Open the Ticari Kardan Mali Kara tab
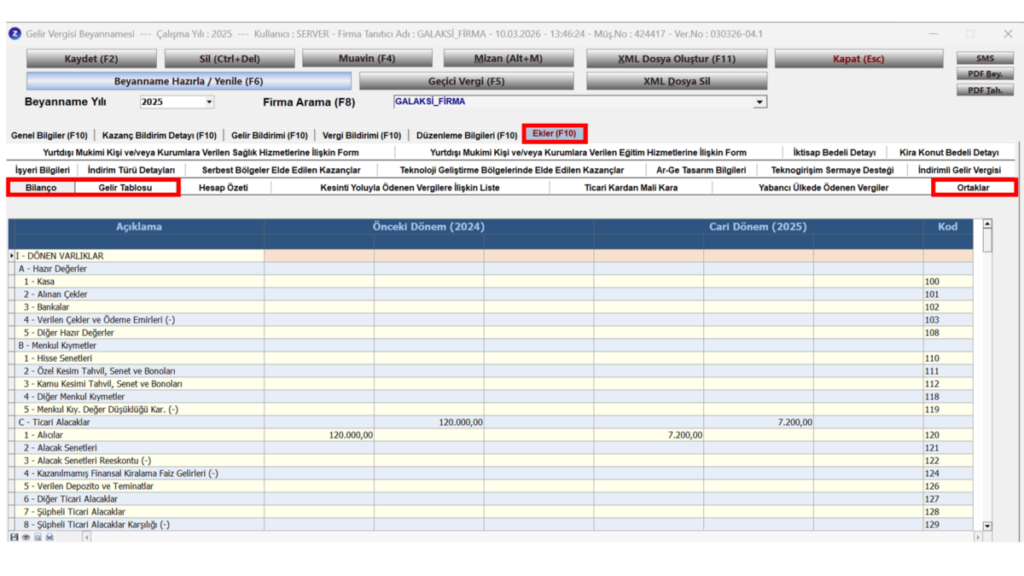1024x576 pixels. point(631,187)
